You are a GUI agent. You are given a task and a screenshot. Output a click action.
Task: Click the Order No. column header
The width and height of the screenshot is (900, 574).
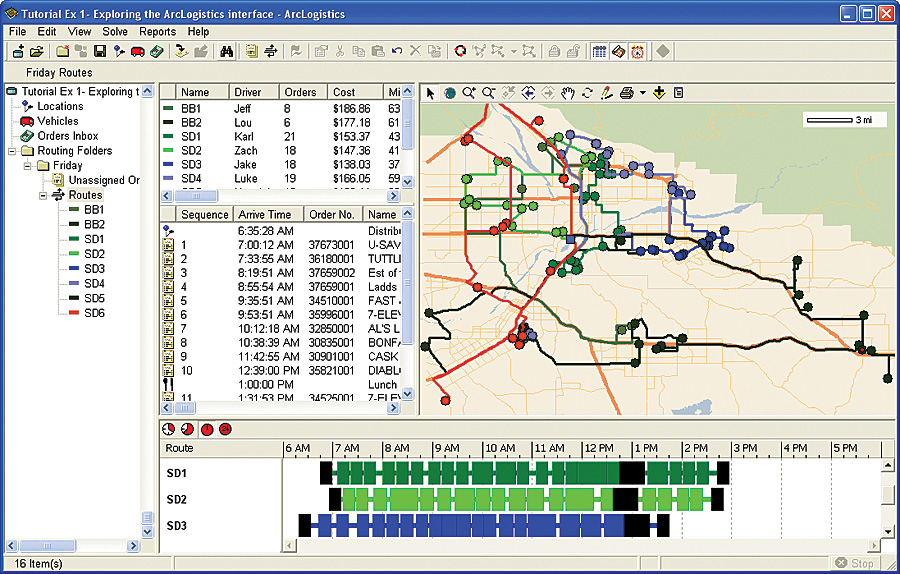(x=333, y=215)
